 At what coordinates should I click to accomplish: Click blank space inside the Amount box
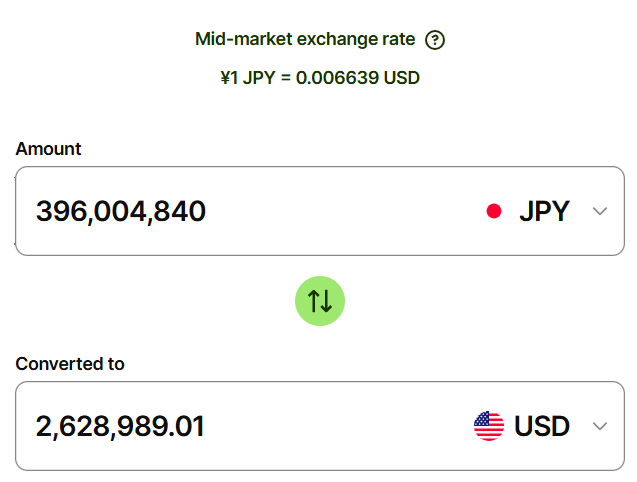click(x=345, y=211)
